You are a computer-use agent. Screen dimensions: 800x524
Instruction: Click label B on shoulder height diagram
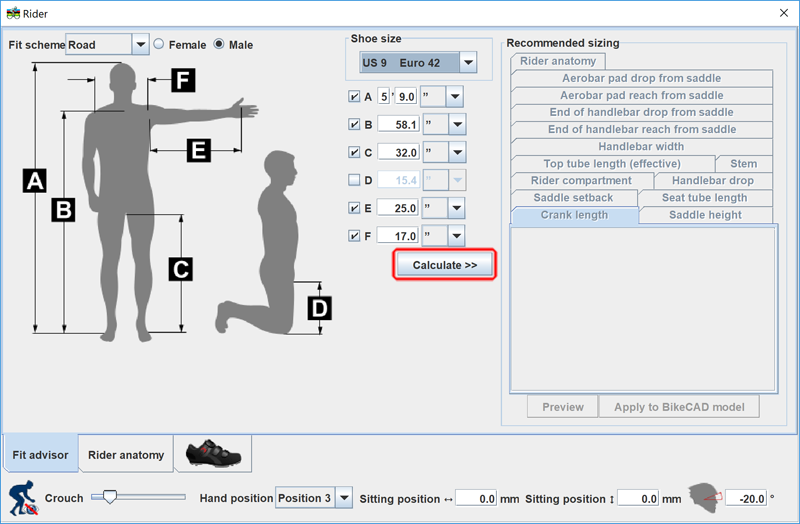click(x=63, y=210)
